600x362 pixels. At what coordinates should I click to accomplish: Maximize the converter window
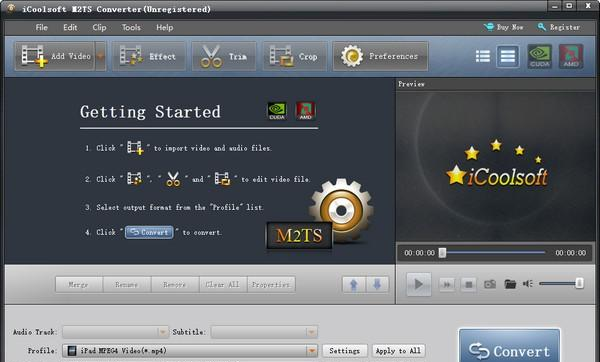pos(569,6)
